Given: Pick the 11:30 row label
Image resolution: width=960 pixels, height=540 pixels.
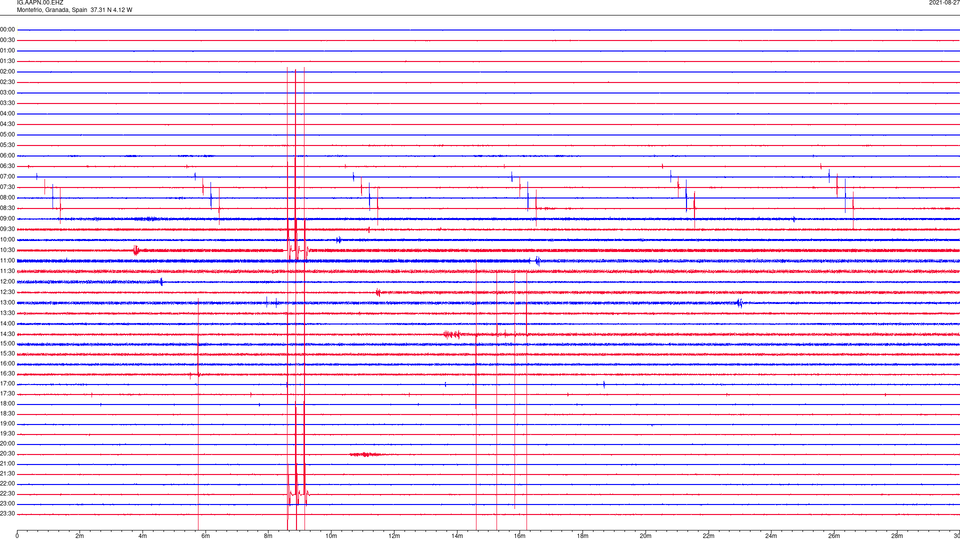Looking at the screenshot, I should 8,271.
